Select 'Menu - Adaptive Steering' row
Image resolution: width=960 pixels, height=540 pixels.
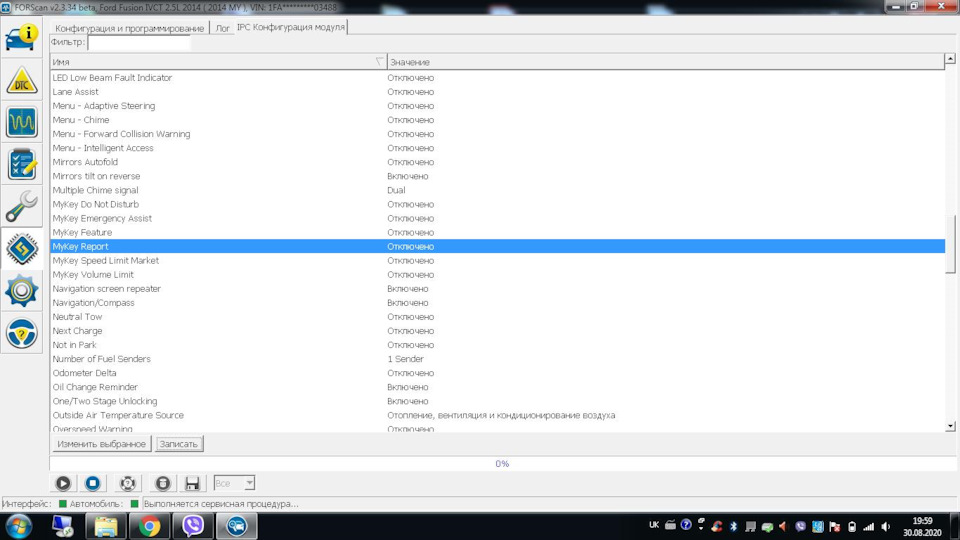click(497, 106)
